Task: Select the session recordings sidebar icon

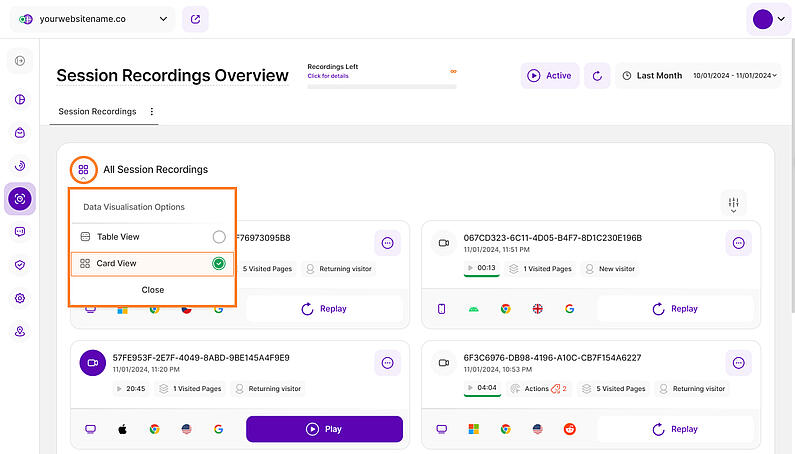Action: tap(20, 199)
